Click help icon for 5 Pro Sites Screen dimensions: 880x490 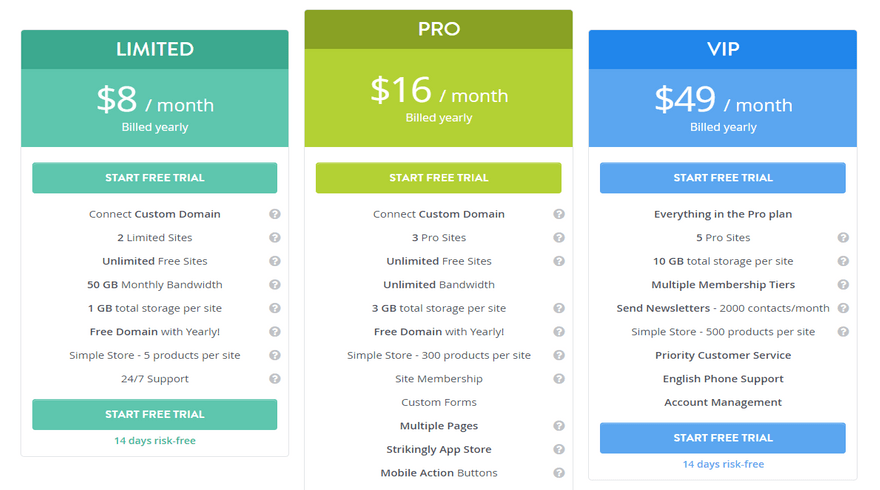pos(843,237)
